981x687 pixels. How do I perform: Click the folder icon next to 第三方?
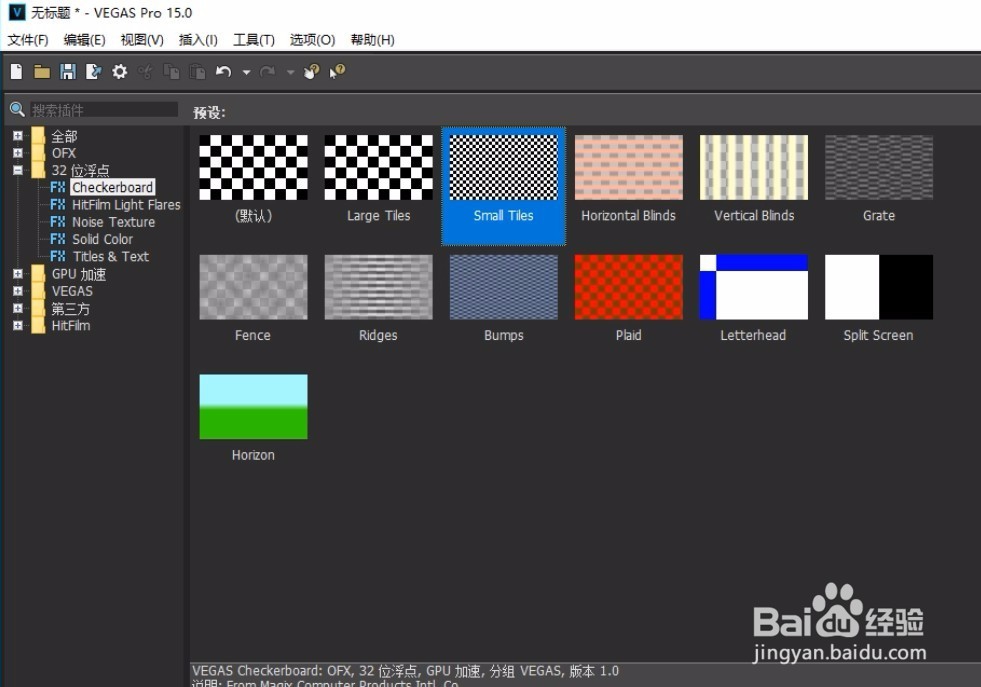38,308
